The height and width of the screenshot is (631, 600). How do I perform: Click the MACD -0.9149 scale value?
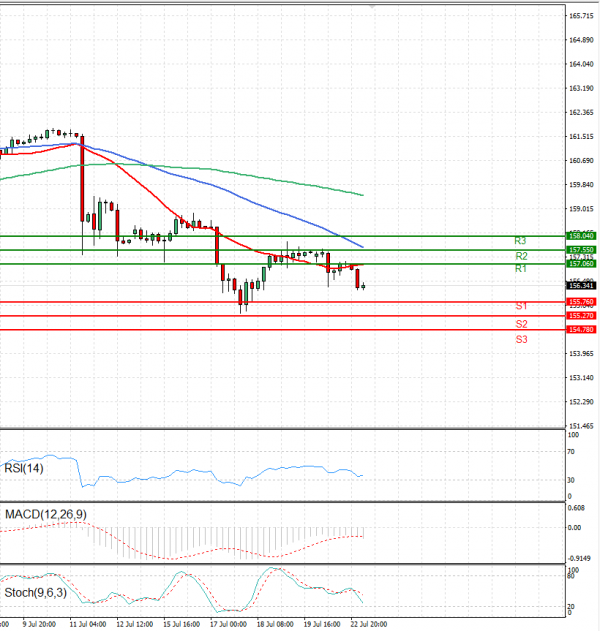(579, 559)
